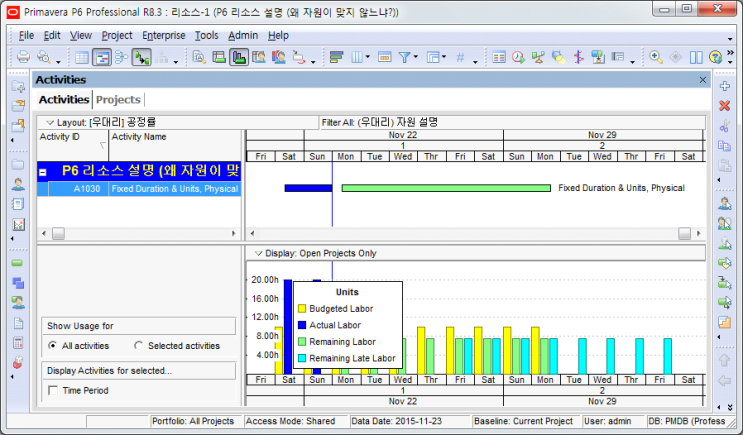Open the Group and Sort dropdown arrow
The height and width of the screenshot is (435, 743).
click(x=444, y=57)
